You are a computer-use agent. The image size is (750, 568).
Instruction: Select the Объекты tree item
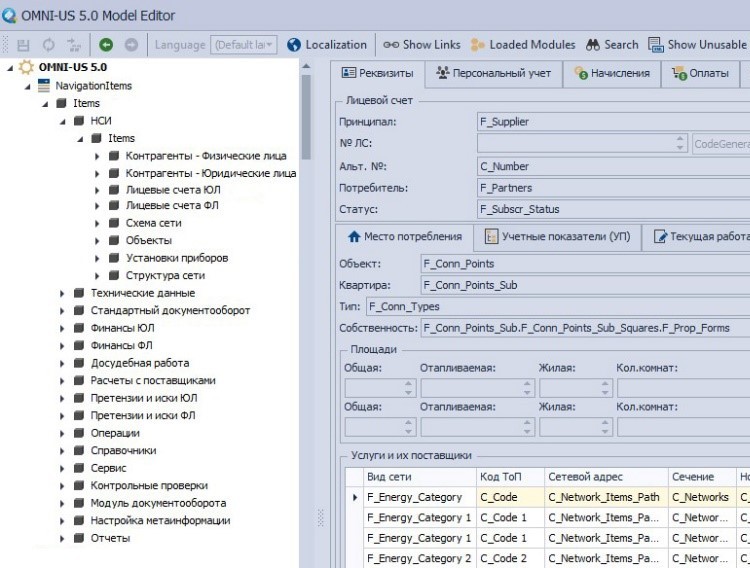point(149,241)
